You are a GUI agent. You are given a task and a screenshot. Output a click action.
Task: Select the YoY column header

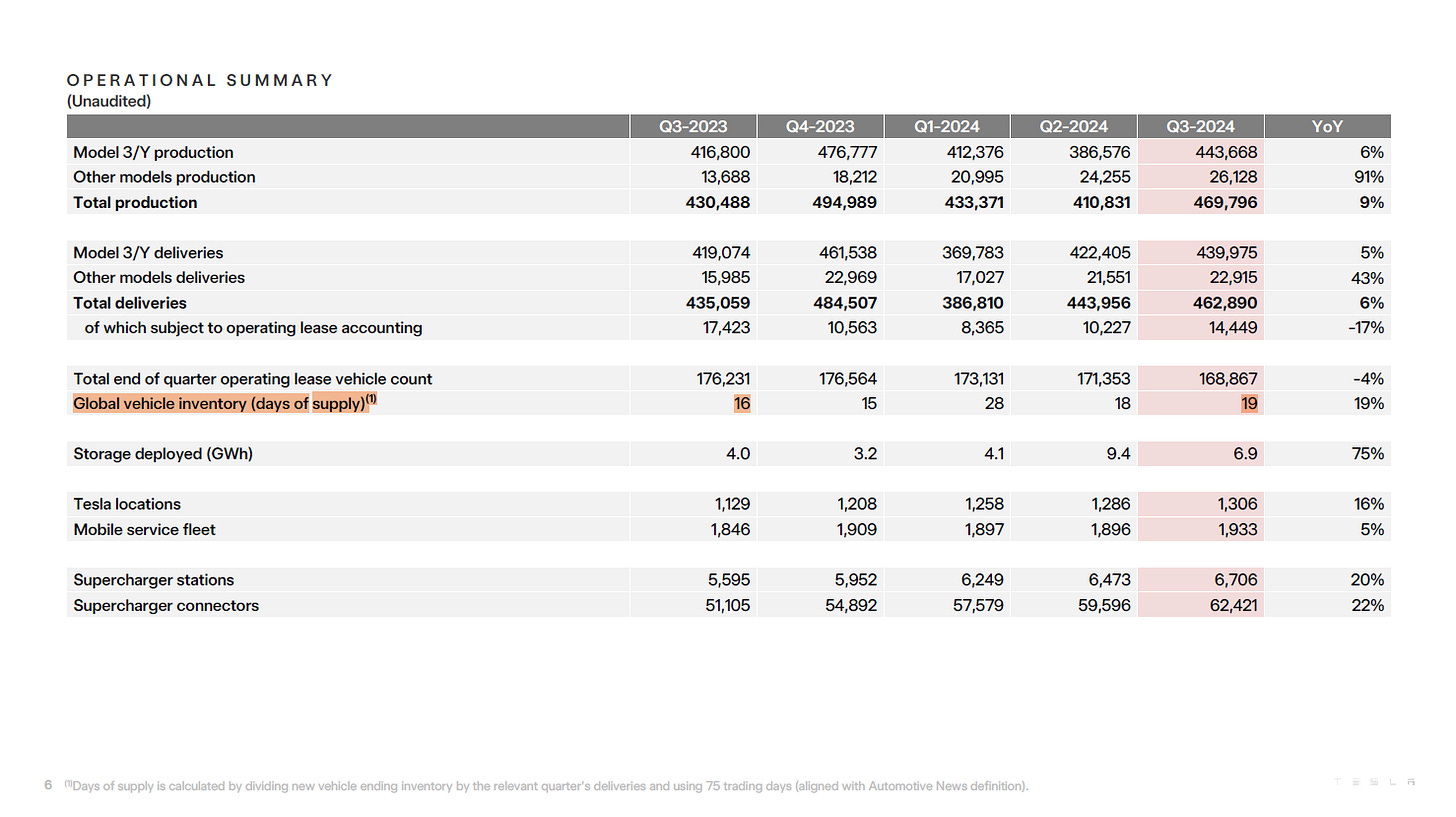point(1327,126)
